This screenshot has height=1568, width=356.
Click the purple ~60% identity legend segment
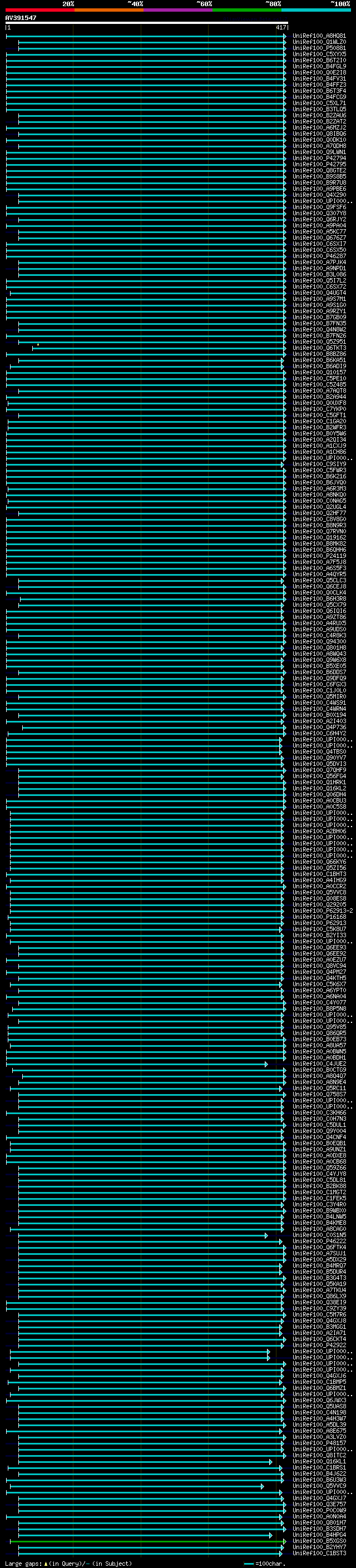(x=177, y=10)
